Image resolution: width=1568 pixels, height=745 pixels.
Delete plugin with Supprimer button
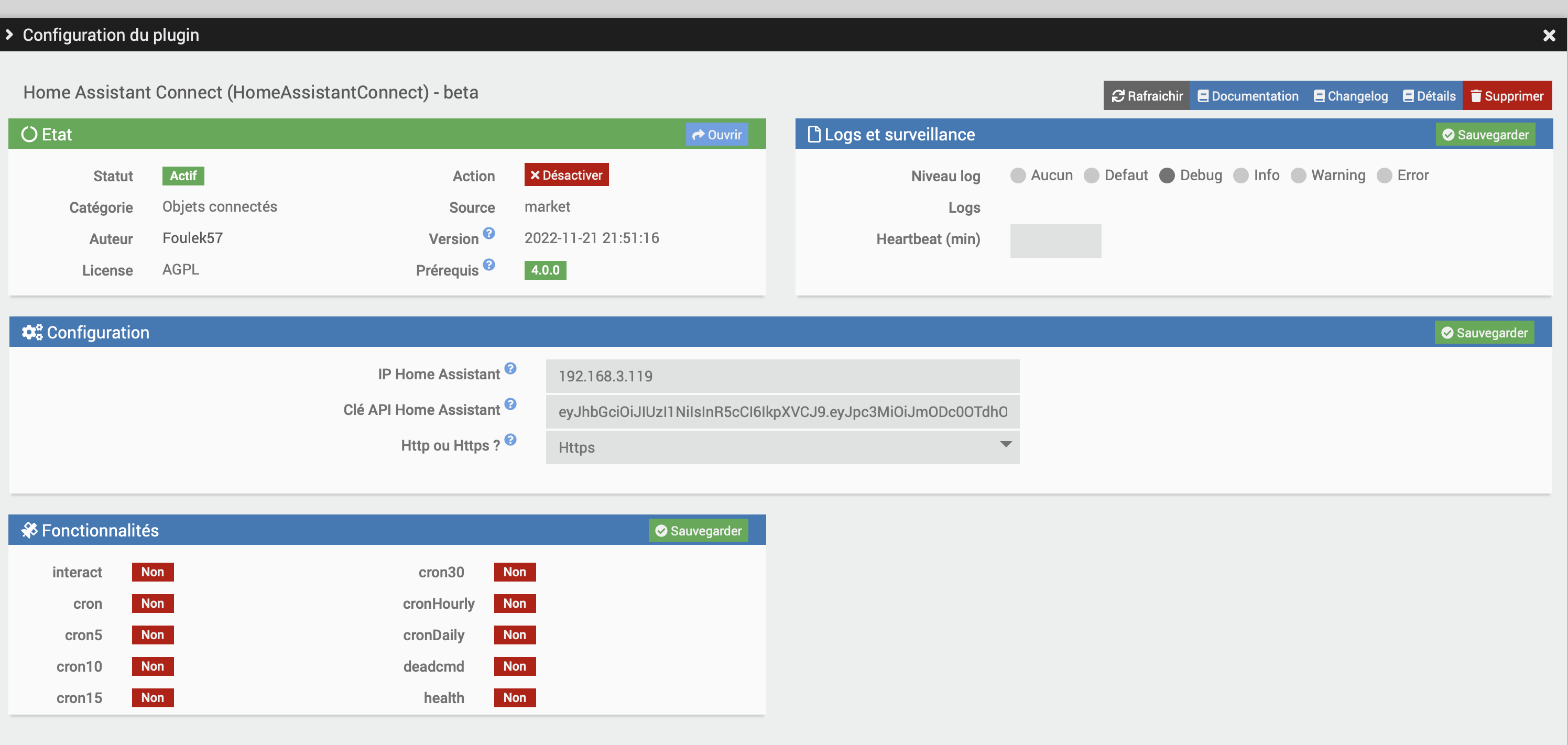tap(1507, 95)
